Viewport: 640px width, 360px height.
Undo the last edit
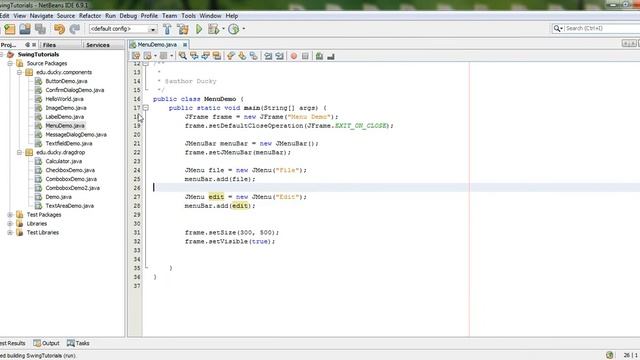coord(60,29)
